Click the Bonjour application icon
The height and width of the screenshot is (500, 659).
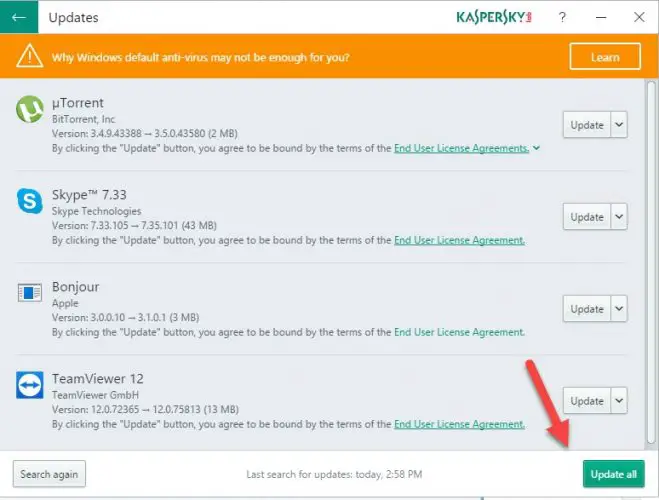coord(30,292)
